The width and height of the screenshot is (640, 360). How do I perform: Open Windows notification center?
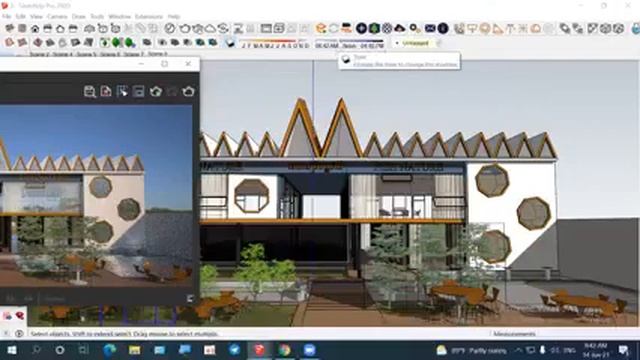tap(623, 350)
